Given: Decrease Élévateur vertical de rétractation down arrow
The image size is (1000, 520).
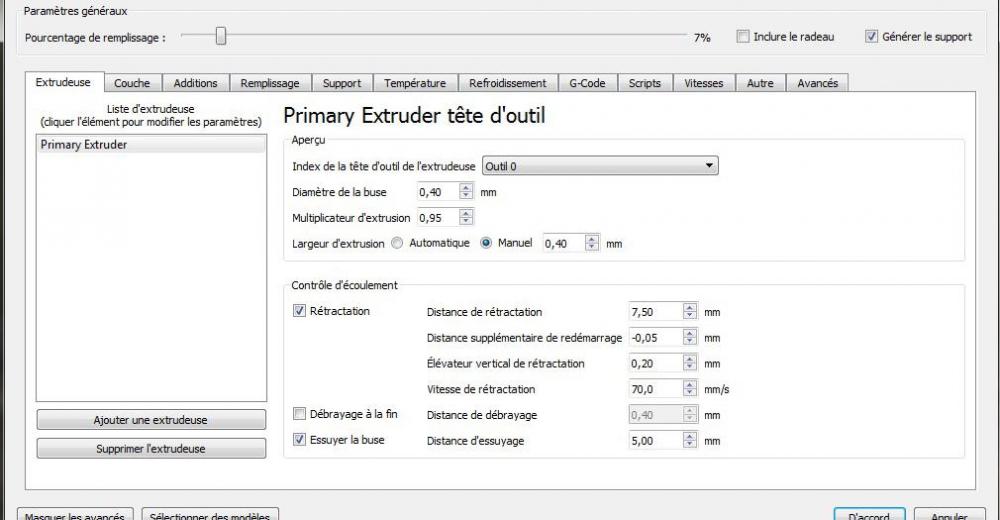Looking at the screenshot, I should [x=689, y=368].
